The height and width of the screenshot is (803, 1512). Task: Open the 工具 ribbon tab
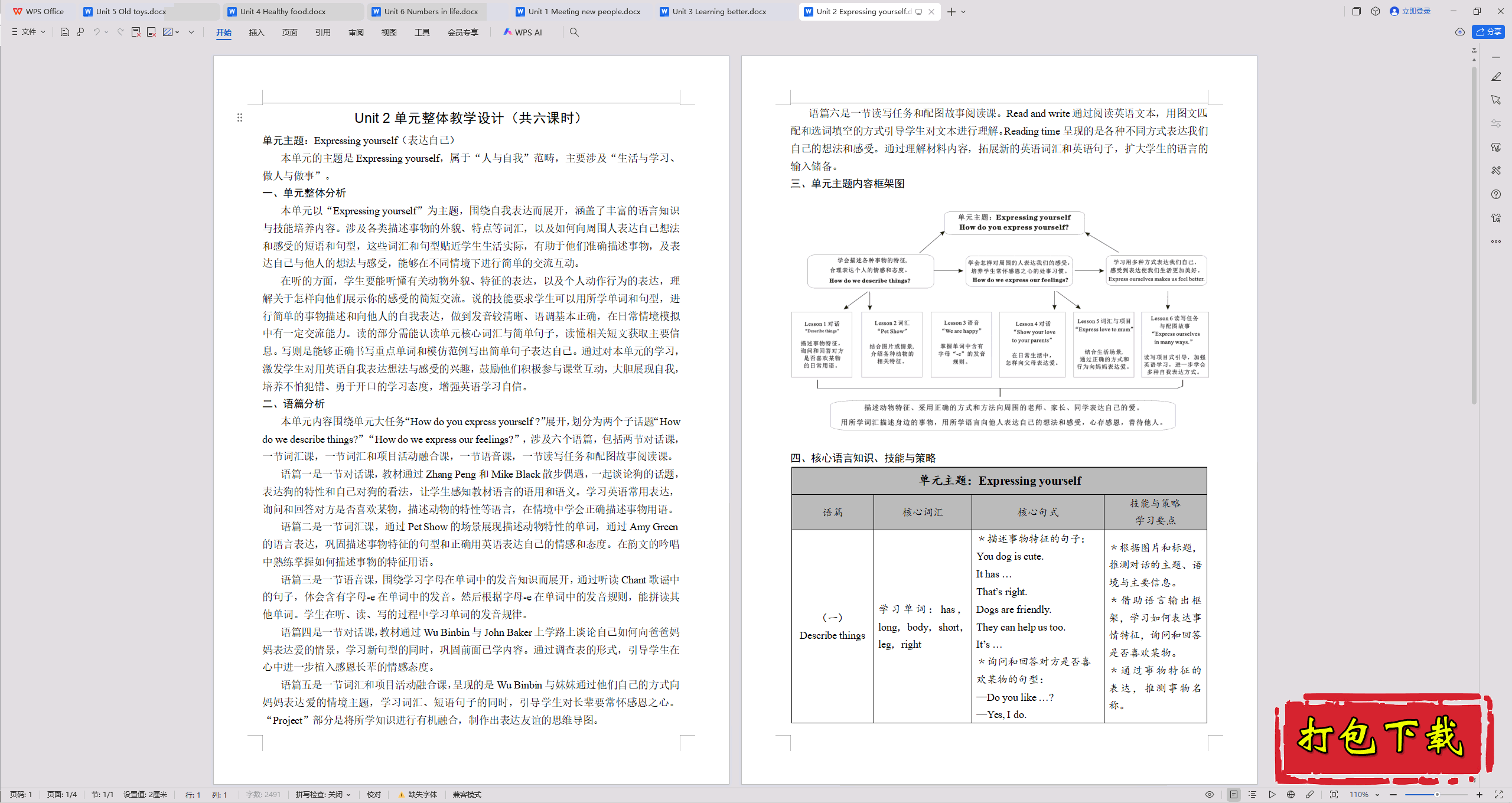pyautogui.click(x=422, y=32)
